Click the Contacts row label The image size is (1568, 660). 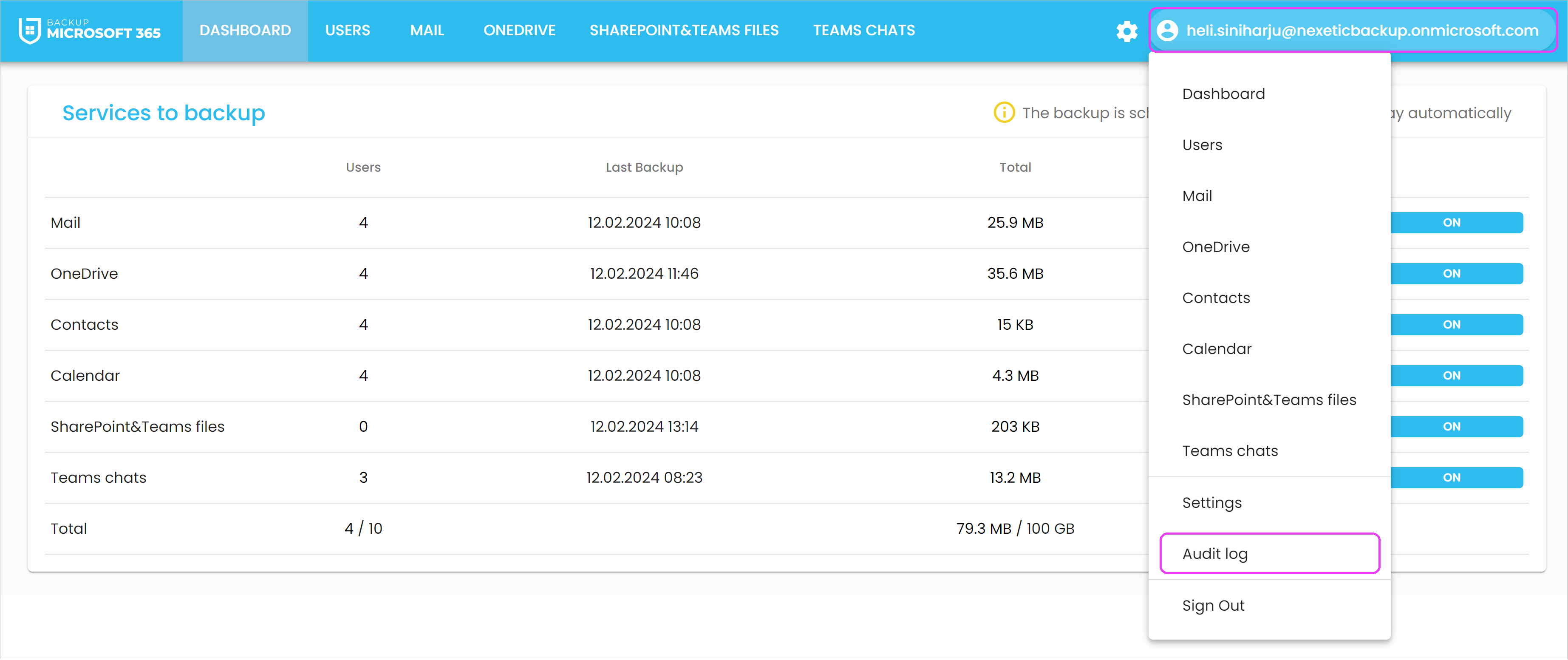point(85,325)
